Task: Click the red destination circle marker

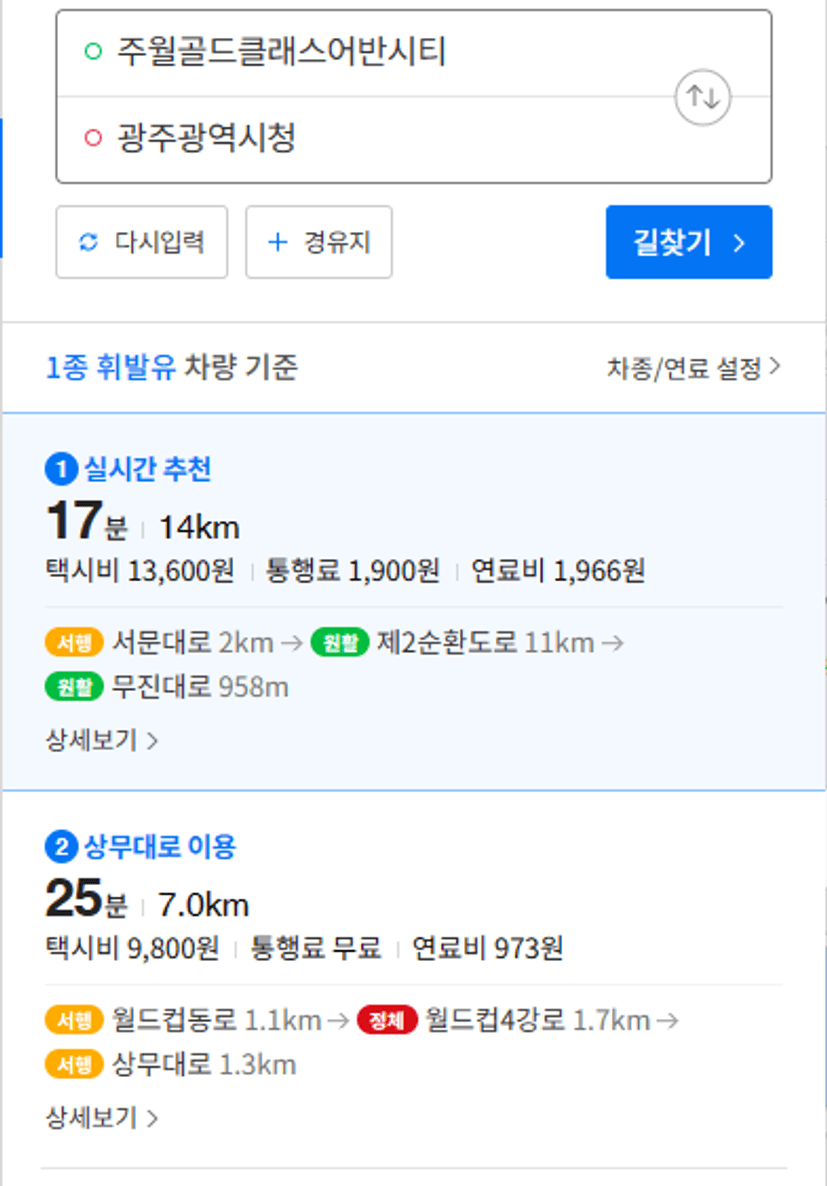Action: coord(93,138)
